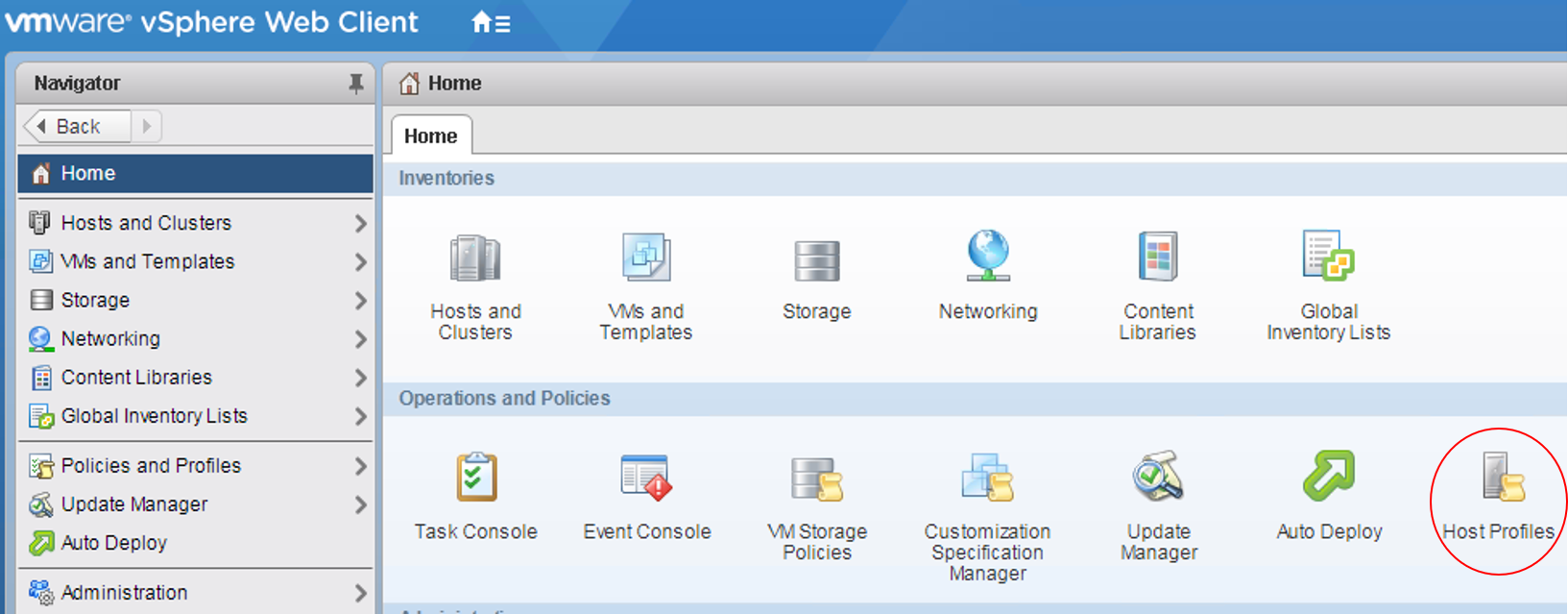The image size is (1568, 614).
Task: Open the Global Inventory Lists icon in Home
Action: [x=1328, y=256]
